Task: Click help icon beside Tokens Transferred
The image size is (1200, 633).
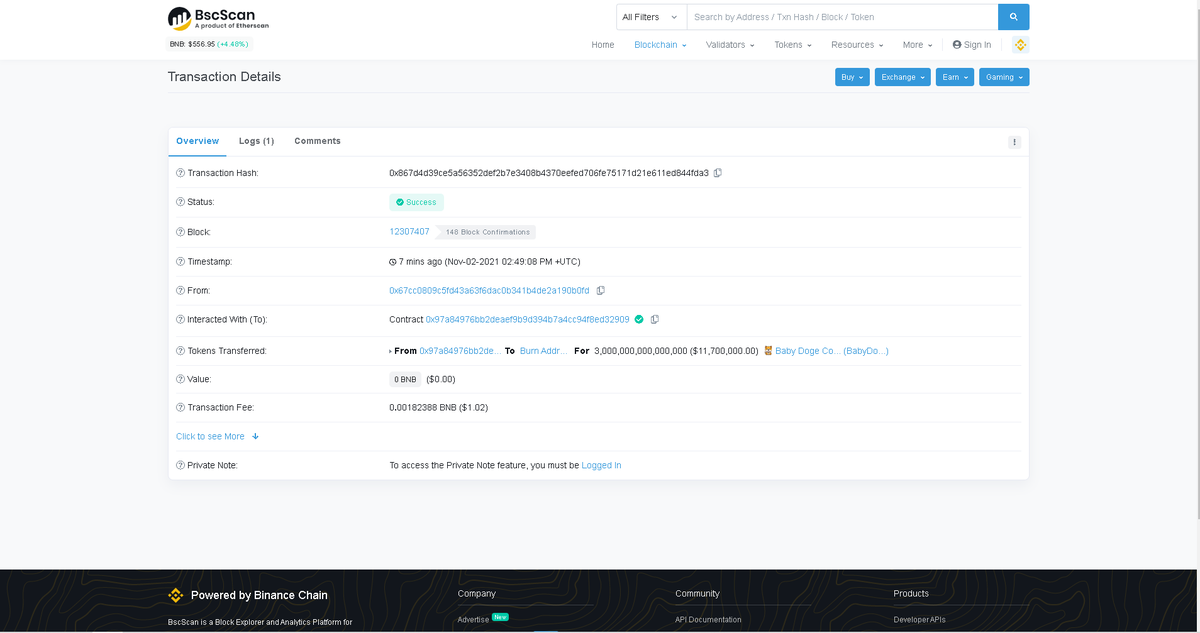Action: pyautogui.click(x=180, y=351)
